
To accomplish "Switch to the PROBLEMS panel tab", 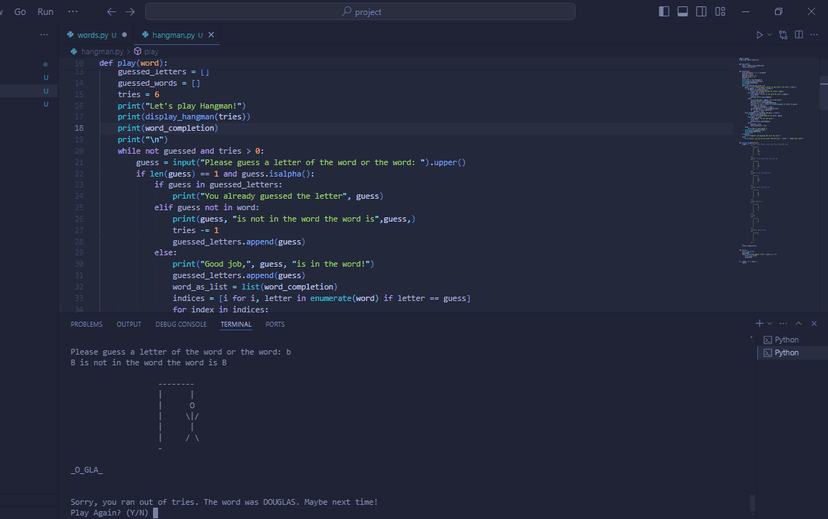I will (x=87, y=324).
